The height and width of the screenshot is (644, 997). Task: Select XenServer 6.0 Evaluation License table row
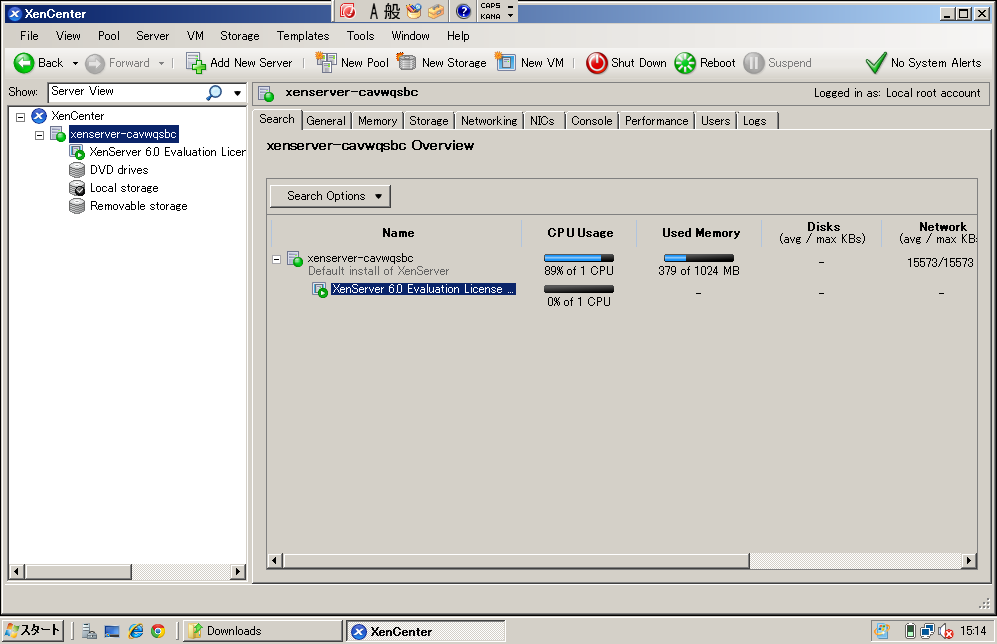click(x=423, y=289)
